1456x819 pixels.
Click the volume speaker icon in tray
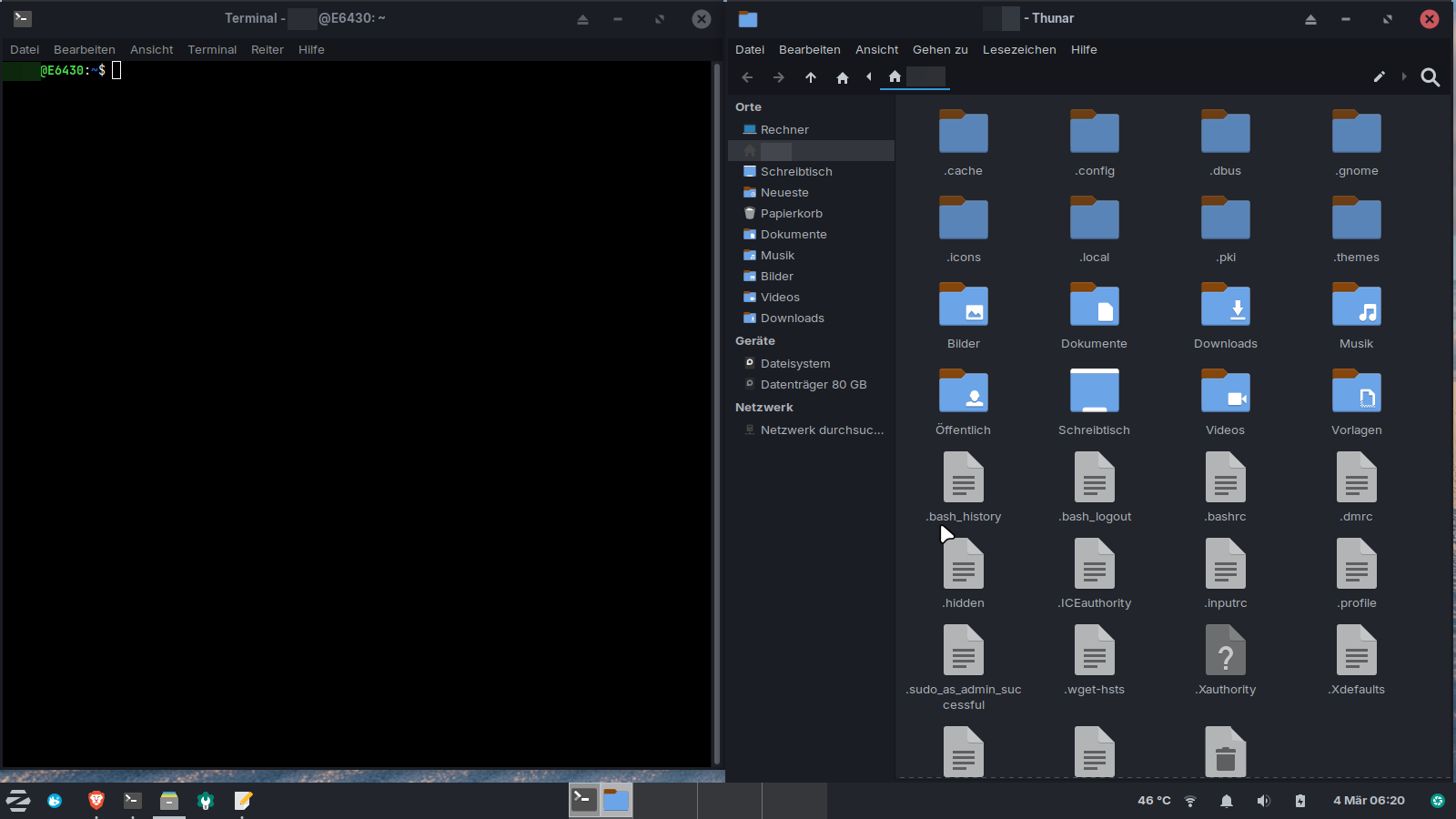point(1263,801)
